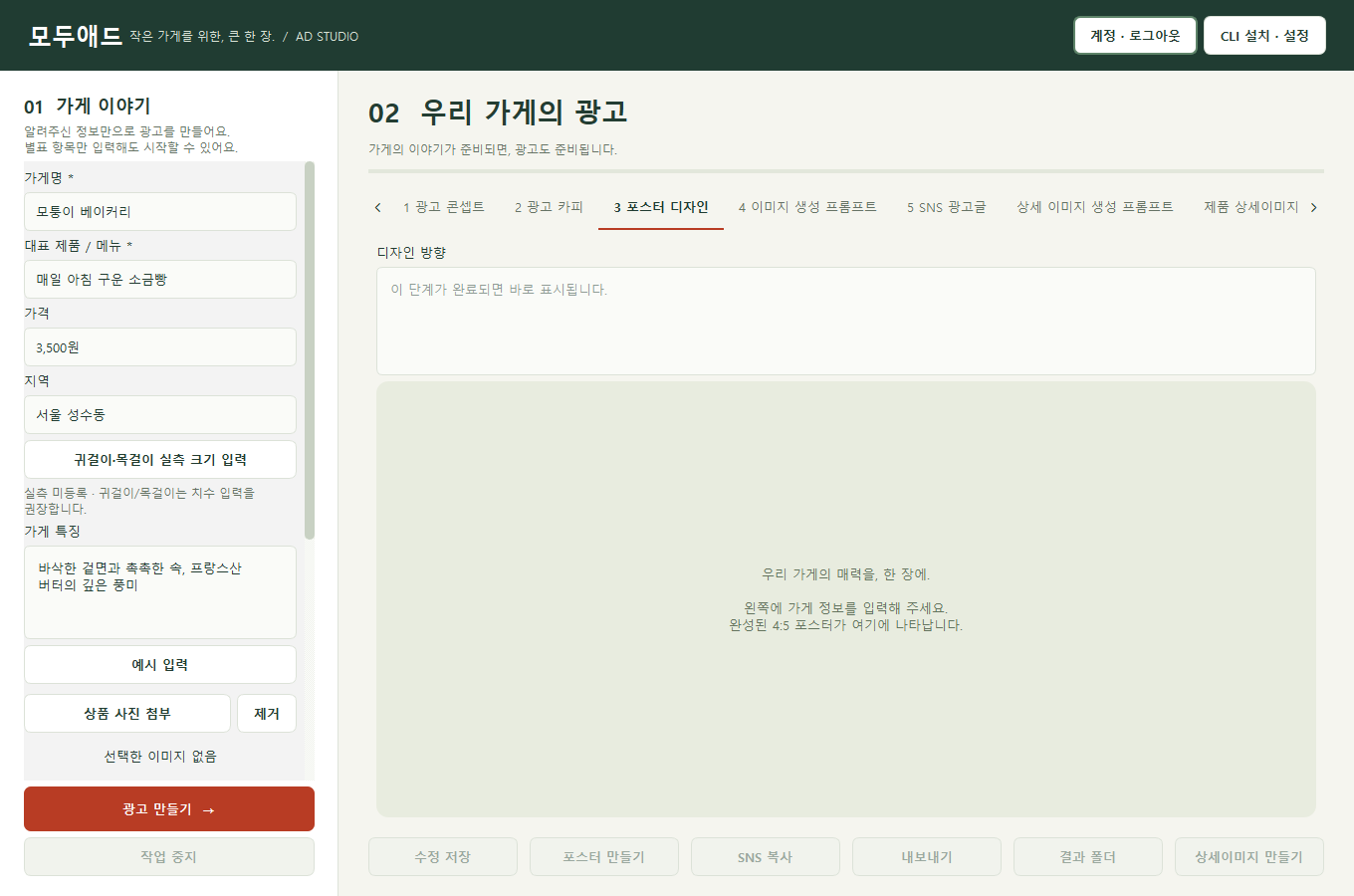The image size is (1354, 896).
Task: Click the 수정 저장 button
Action: tap(443, 857)
